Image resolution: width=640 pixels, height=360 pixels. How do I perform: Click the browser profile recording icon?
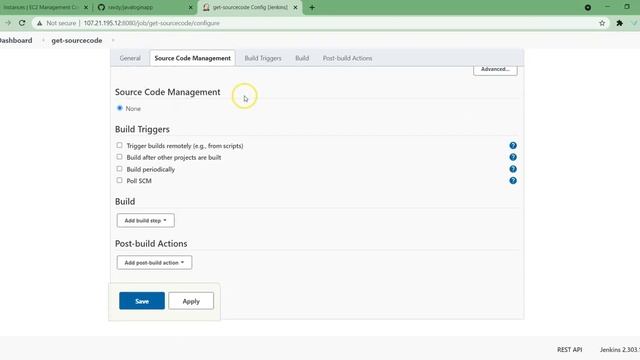[588, 7]
